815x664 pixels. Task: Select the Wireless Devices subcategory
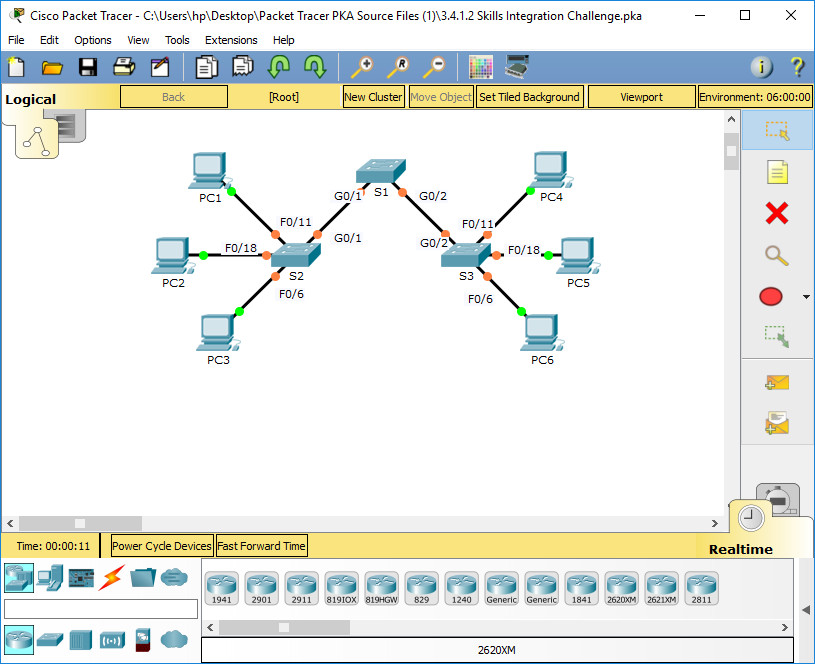click(x=112, y=640)
